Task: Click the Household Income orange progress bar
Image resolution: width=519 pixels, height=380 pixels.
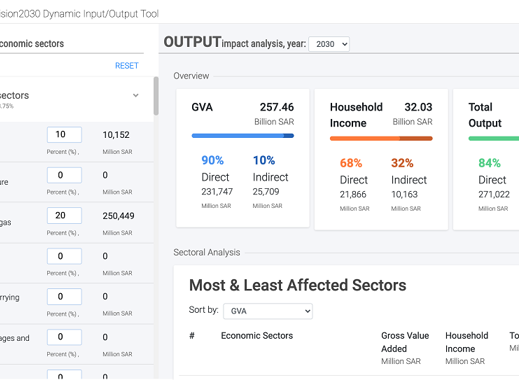Action: [381, 138]
